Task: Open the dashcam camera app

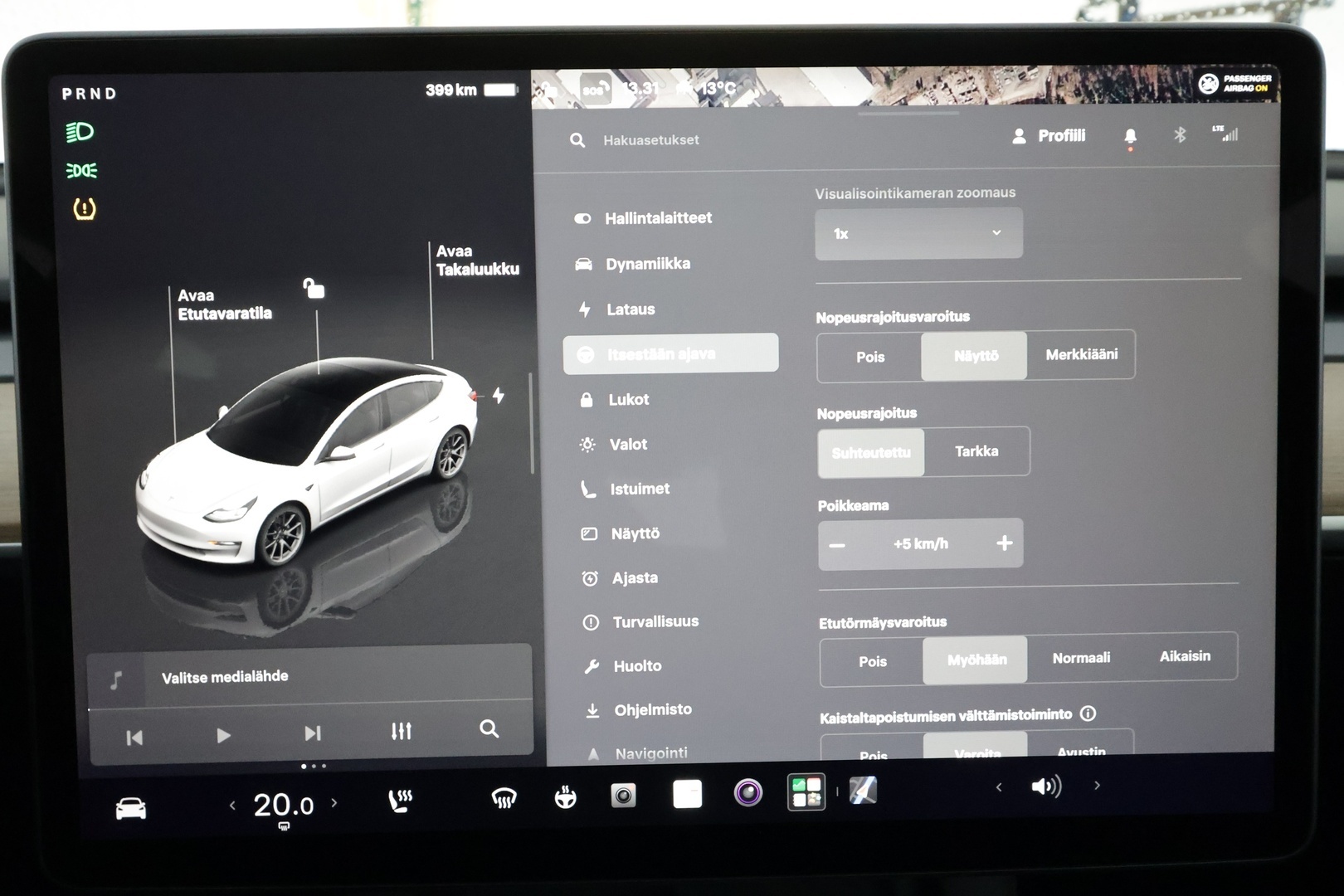Action: [624, 796]
